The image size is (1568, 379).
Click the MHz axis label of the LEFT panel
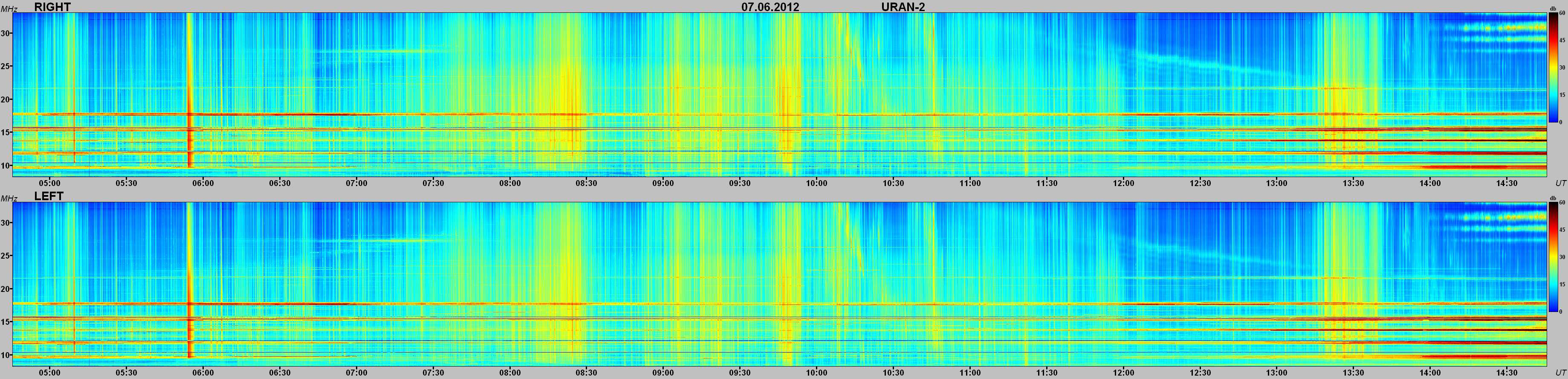(9, 198)
